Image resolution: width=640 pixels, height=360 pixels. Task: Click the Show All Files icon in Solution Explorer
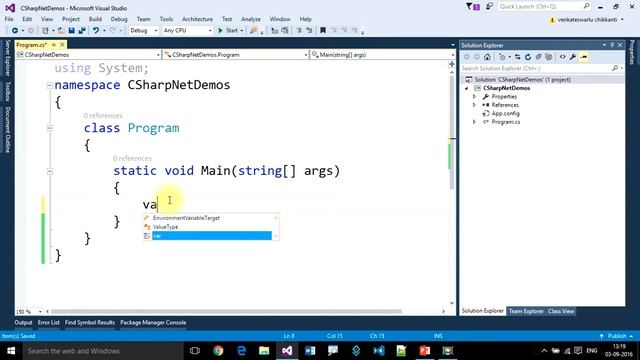pyautogui.click(x=549, y=57)
